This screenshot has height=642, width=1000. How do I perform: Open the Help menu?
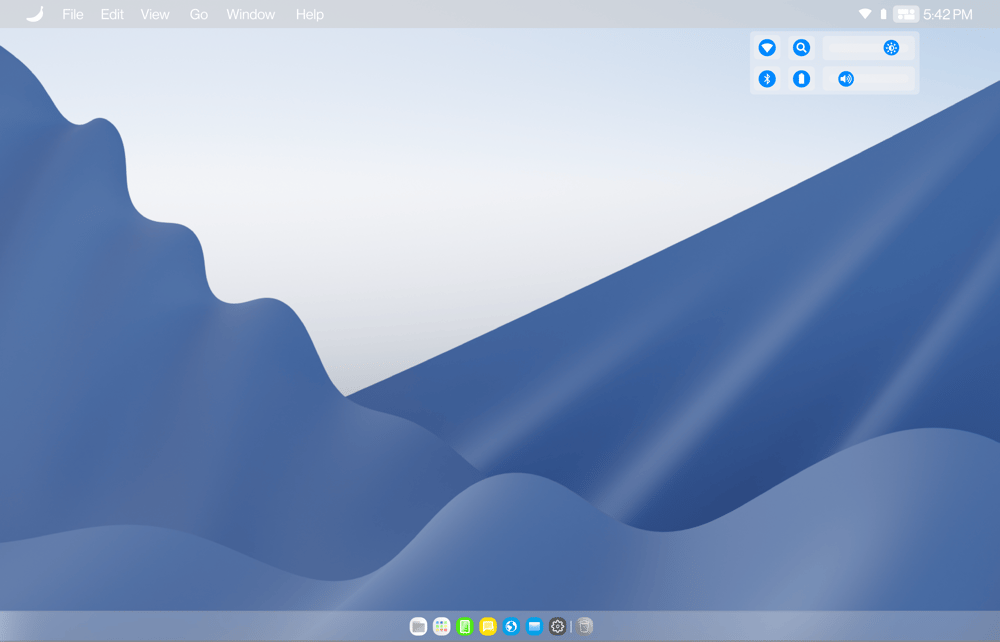[310, 14]
